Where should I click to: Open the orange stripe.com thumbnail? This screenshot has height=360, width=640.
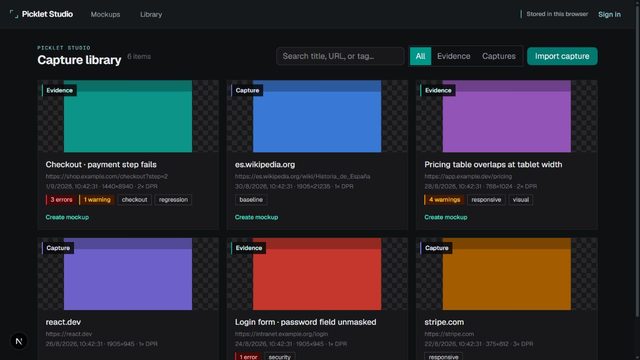pyautogui.click(x=507, y=274)
